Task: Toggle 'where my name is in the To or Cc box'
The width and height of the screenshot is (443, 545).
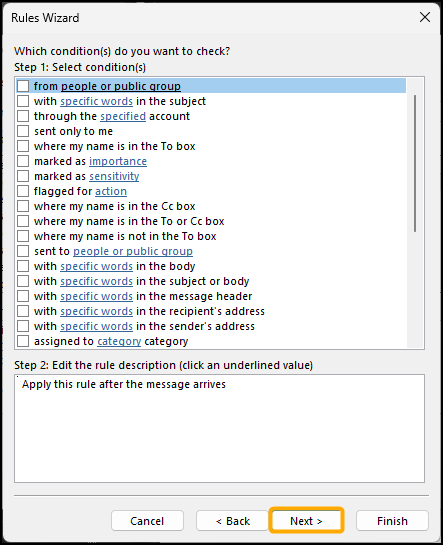Action: coord(23,221)
